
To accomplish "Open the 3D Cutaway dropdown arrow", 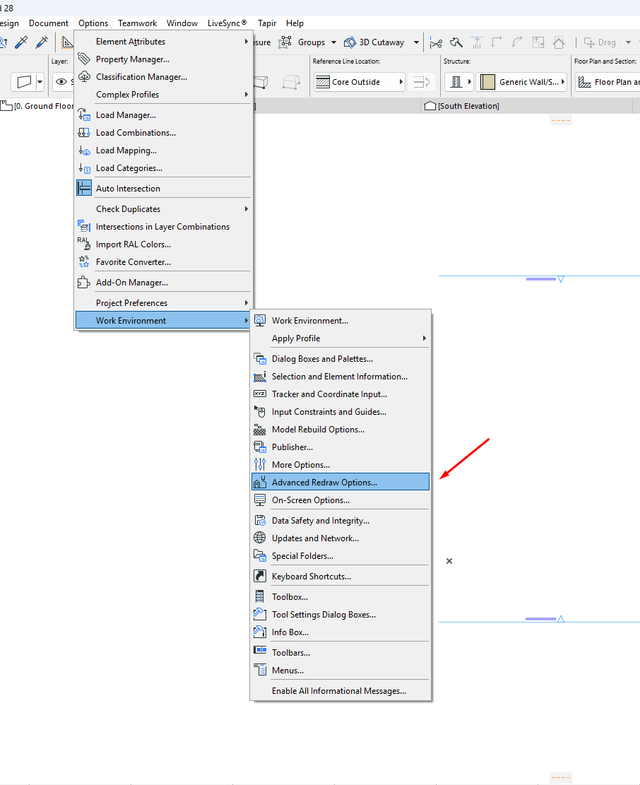I will 416,43.
